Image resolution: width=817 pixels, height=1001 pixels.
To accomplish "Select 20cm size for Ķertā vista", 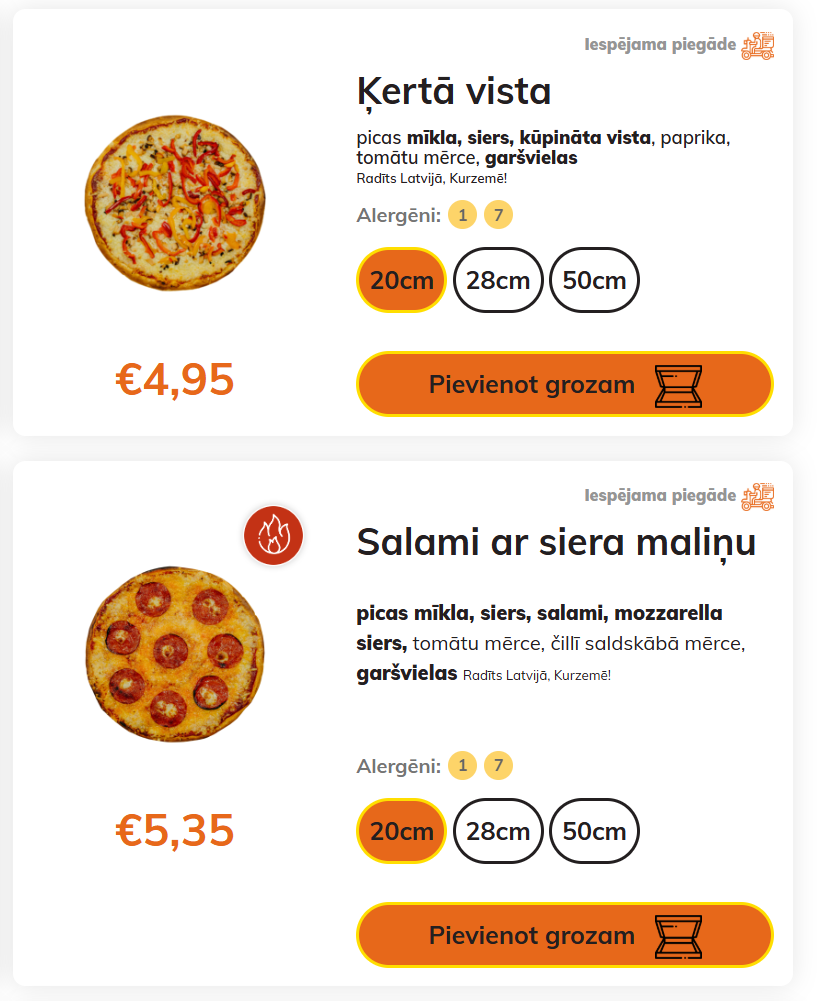I will 401,280.
